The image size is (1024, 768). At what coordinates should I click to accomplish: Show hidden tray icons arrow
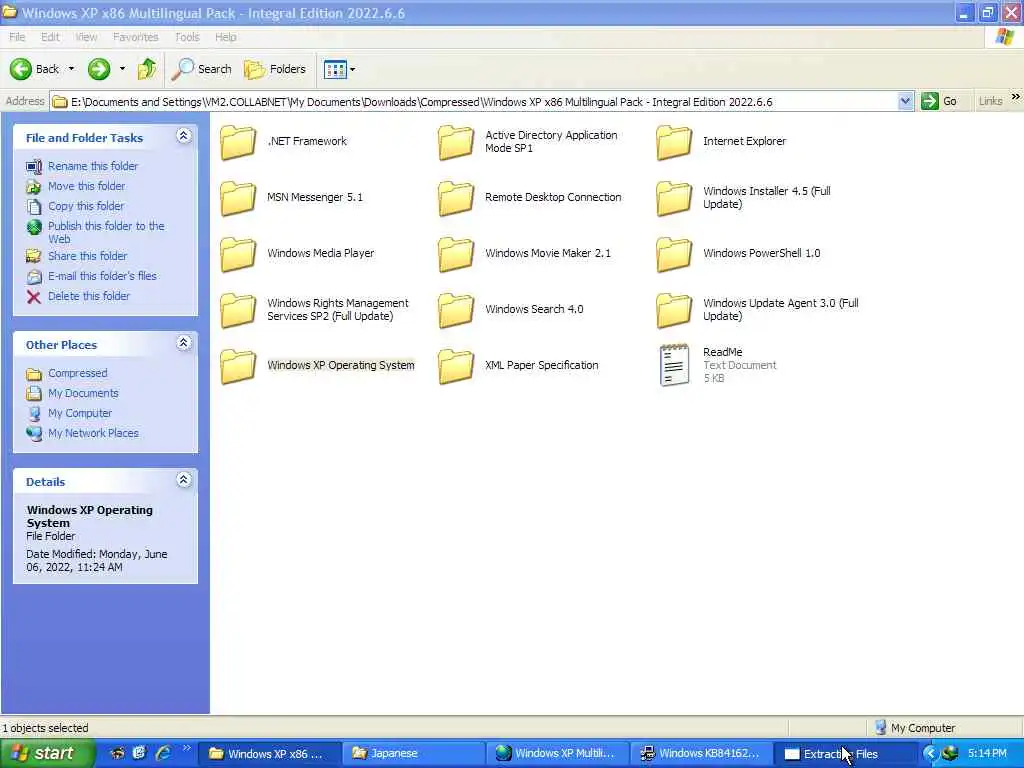pyautogui.click(x=930, y=754)
